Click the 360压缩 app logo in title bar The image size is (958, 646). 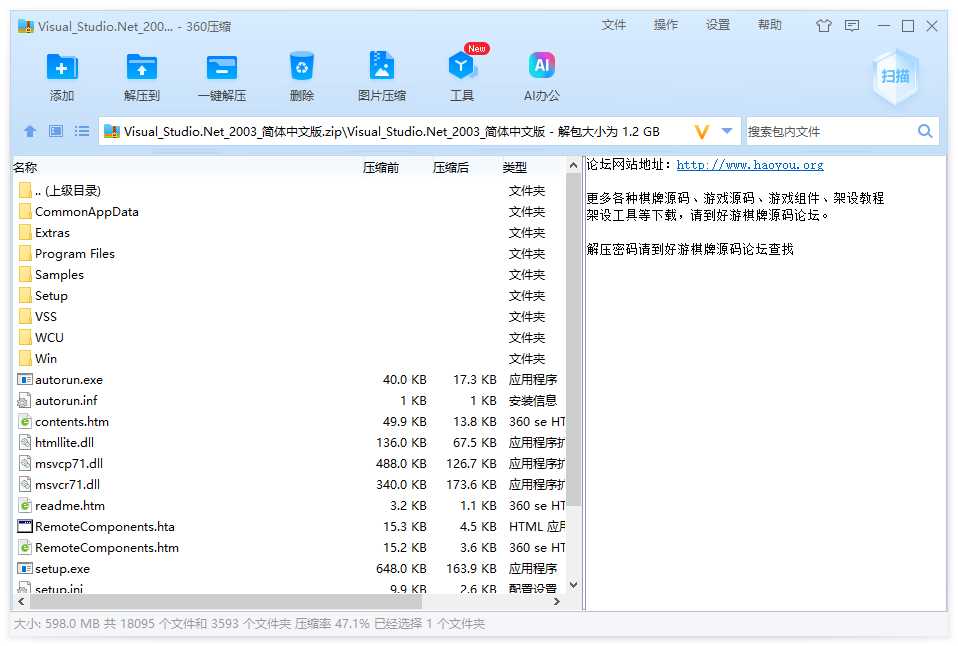[26, 26]
